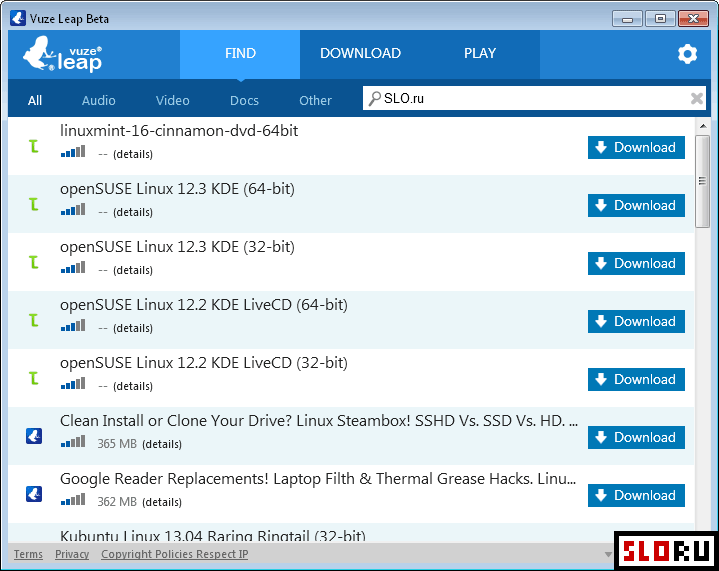Open details for openSUSE 12.2 LiveCD (64-bit)

coord(133,328)
